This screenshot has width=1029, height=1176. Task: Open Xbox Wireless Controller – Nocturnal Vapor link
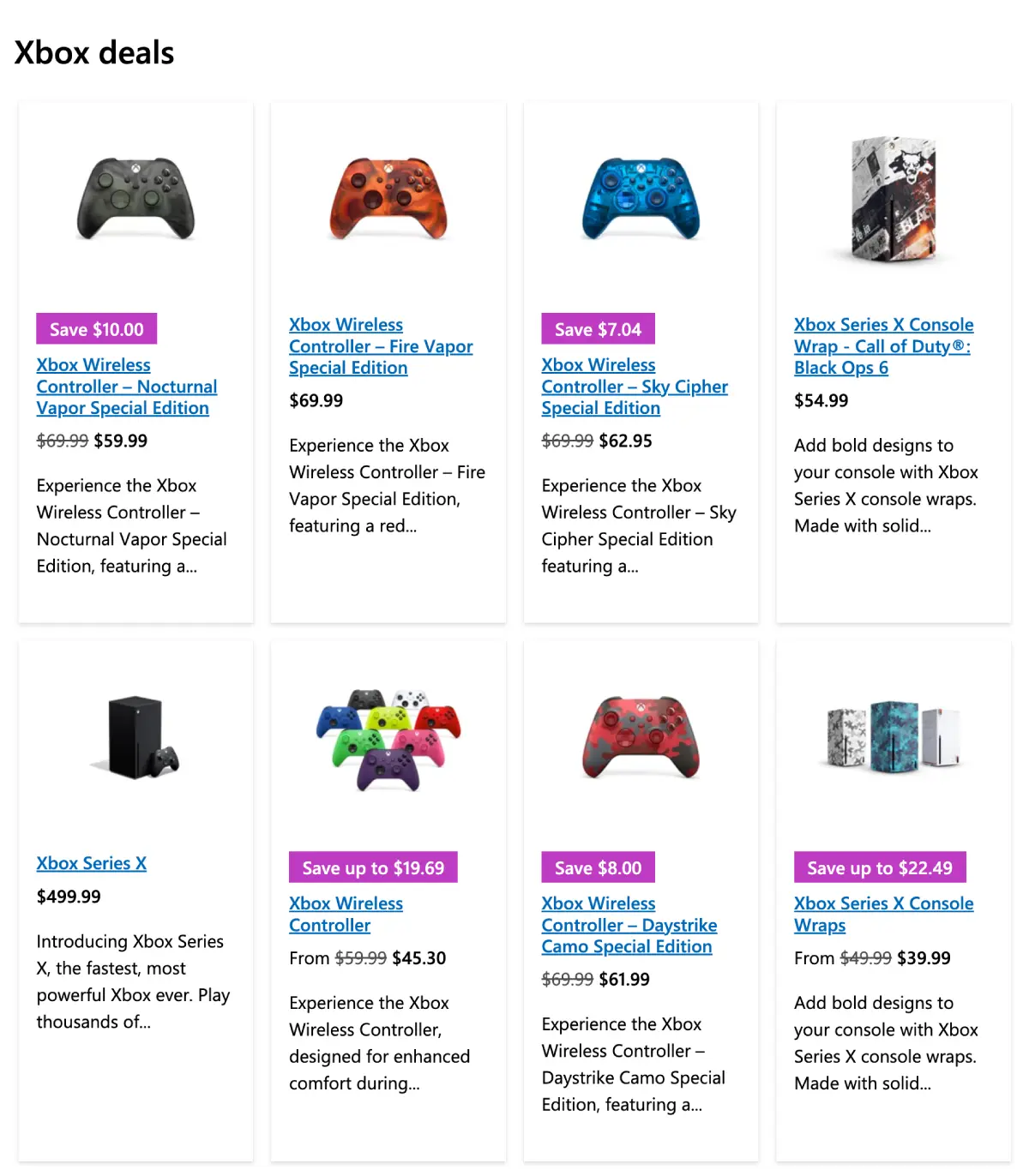126,387
